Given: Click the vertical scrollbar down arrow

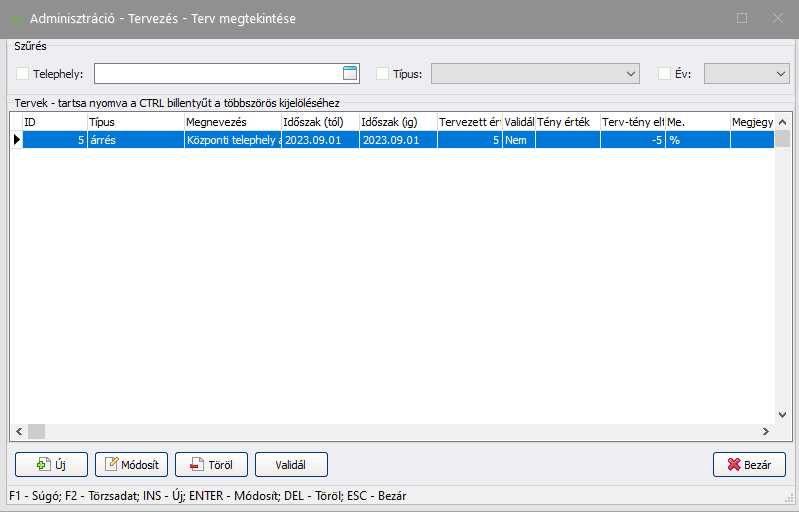Looking at the screenshot, I should pyautogui.click(x=783, y=414).
